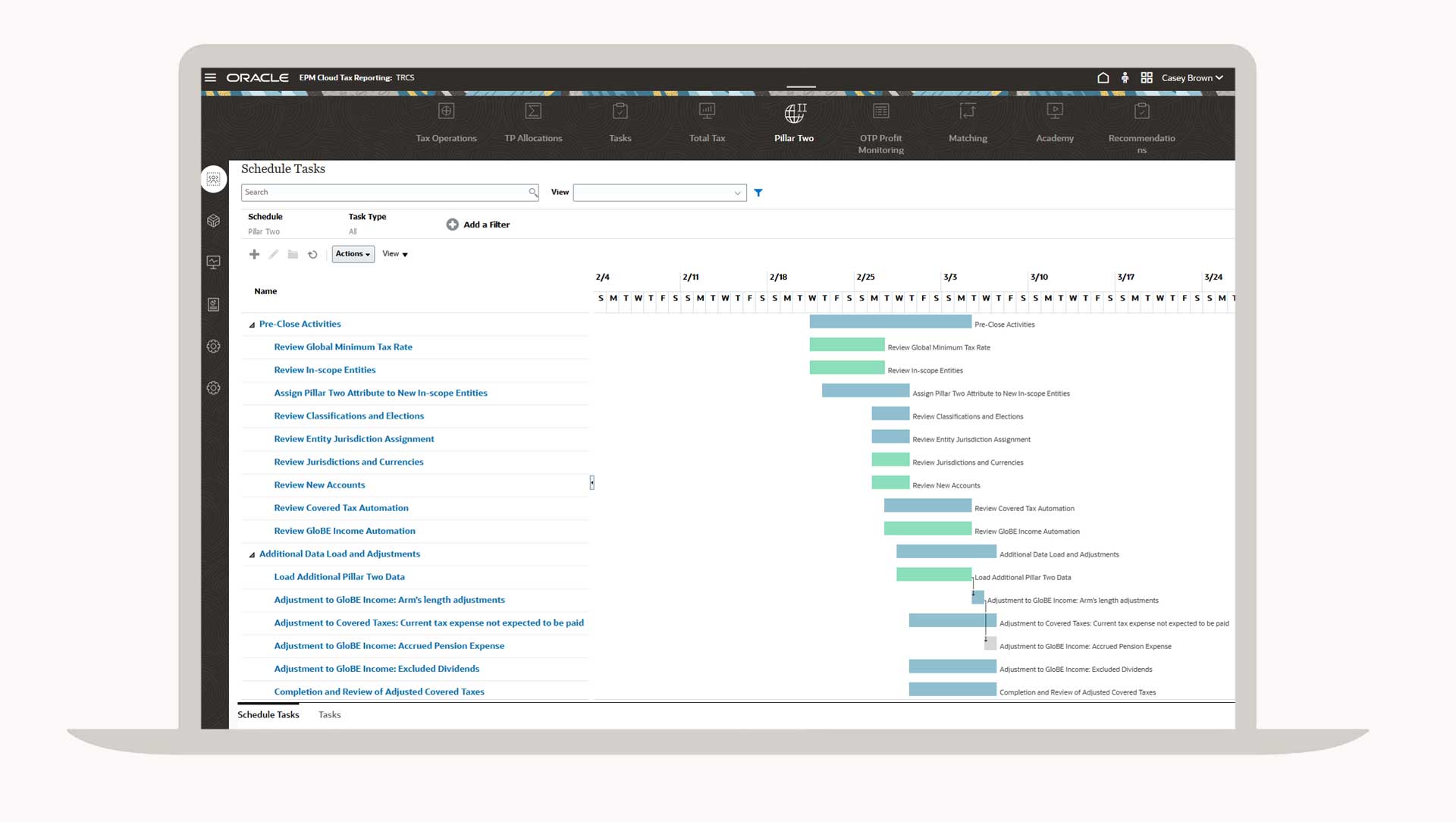Open the accessibility settings icon
Viewport: 1456px width, 822px height.
coord(1125,77)
